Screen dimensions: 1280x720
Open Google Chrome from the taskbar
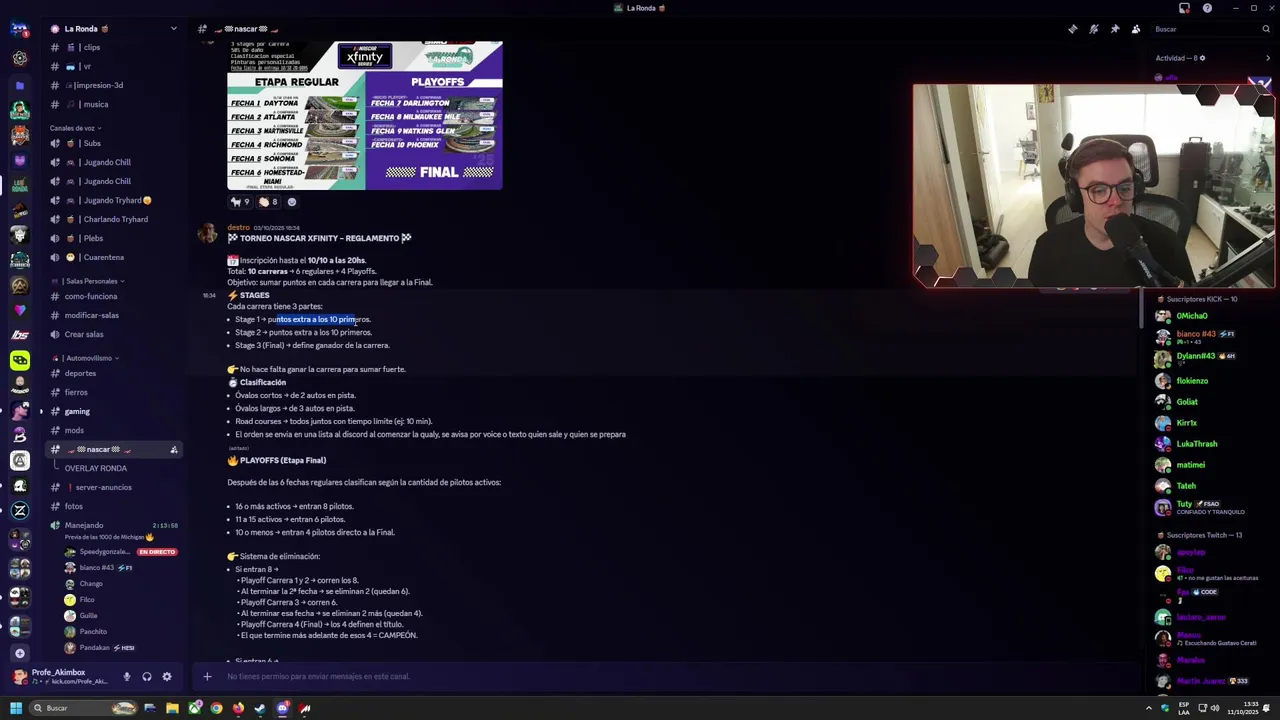[x=216, y=708]
